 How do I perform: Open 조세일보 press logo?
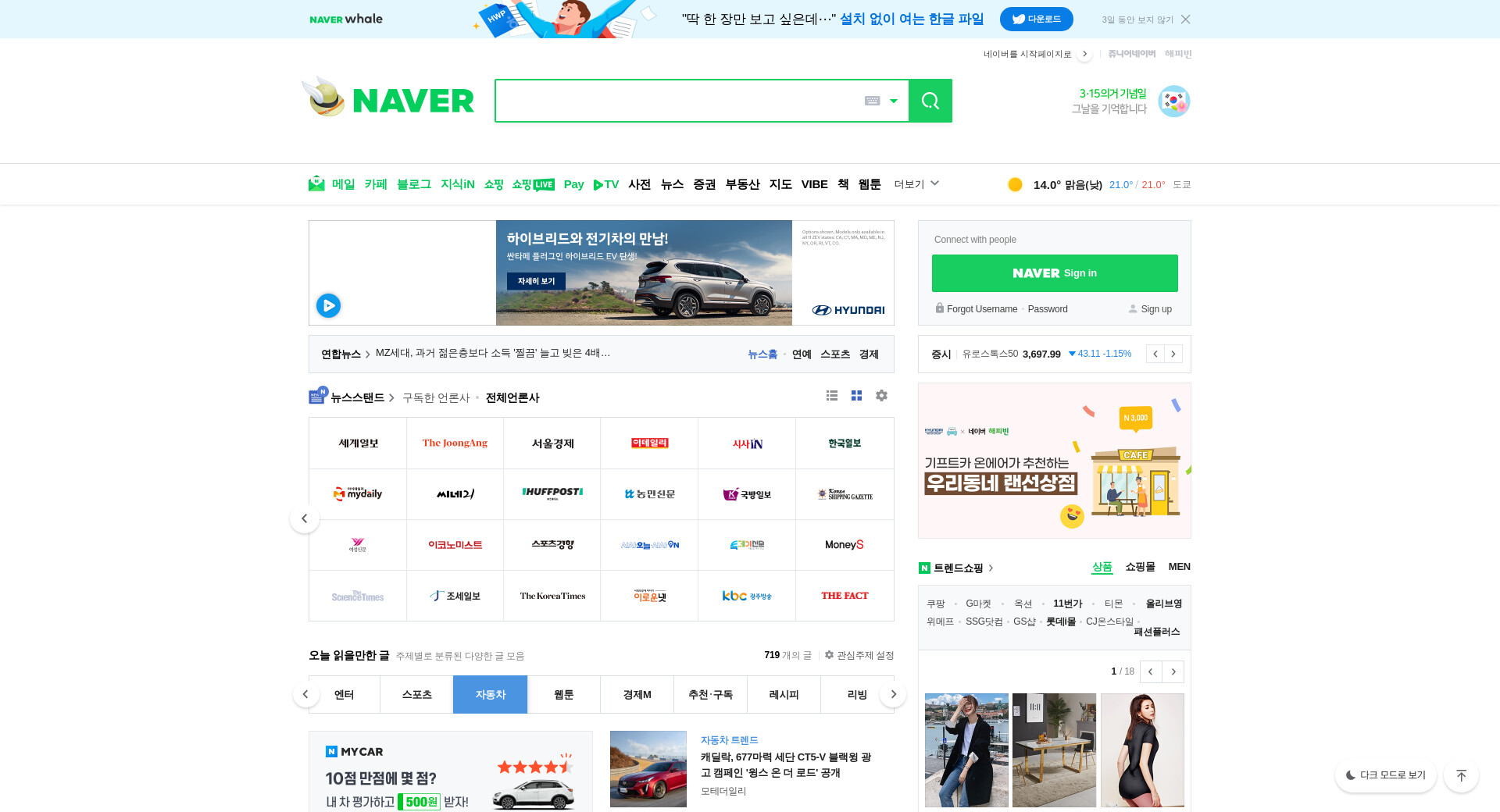point(455,596)
